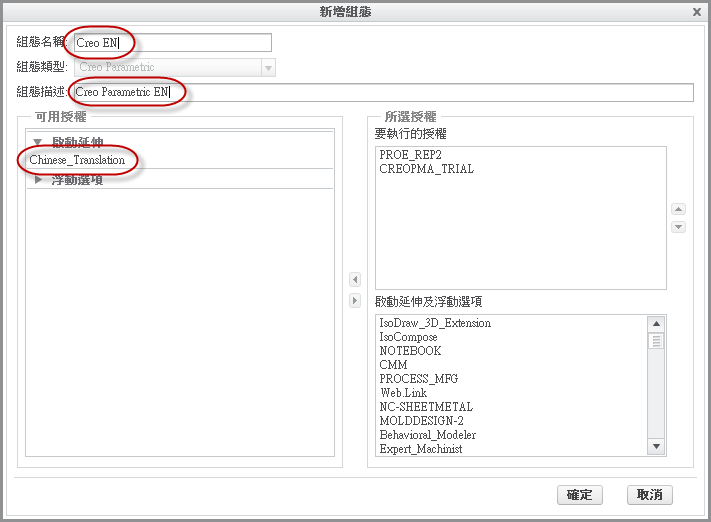Select IsoDraw_3D_Extension in options list
This screenshot has width=711, height=522.
pyautogui.click(x=435, y=323)
